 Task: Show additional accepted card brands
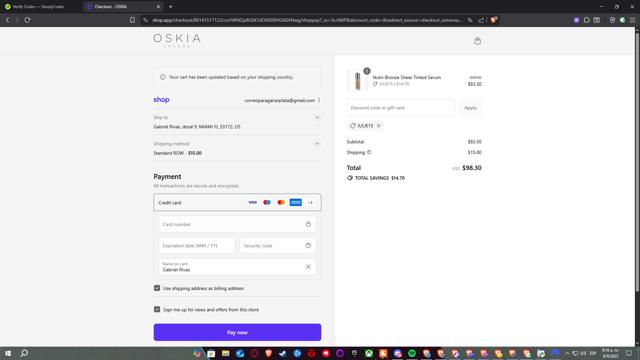click(x=310, y=202)
